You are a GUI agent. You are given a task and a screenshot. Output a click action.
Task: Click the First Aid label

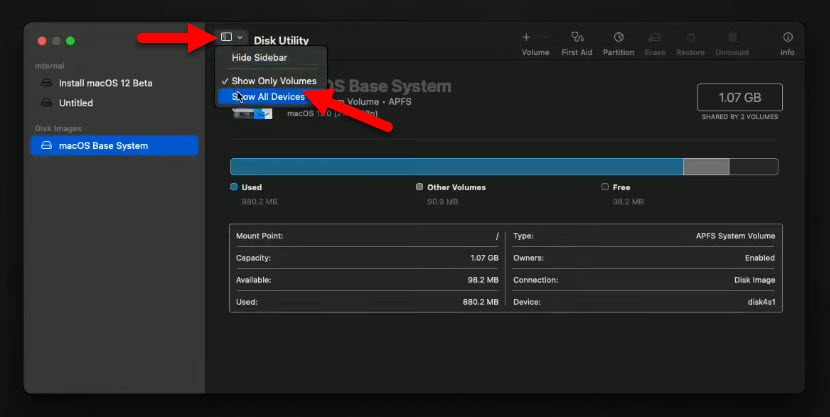(x=577, y=52)
